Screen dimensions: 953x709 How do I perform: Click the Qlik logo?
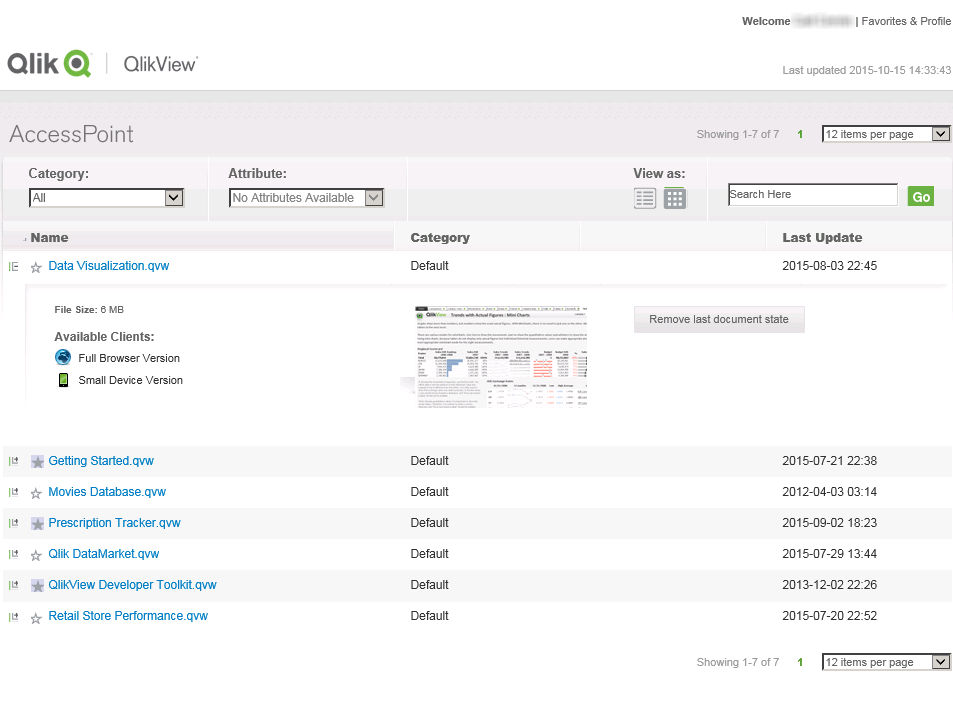[x=49, y=63]
